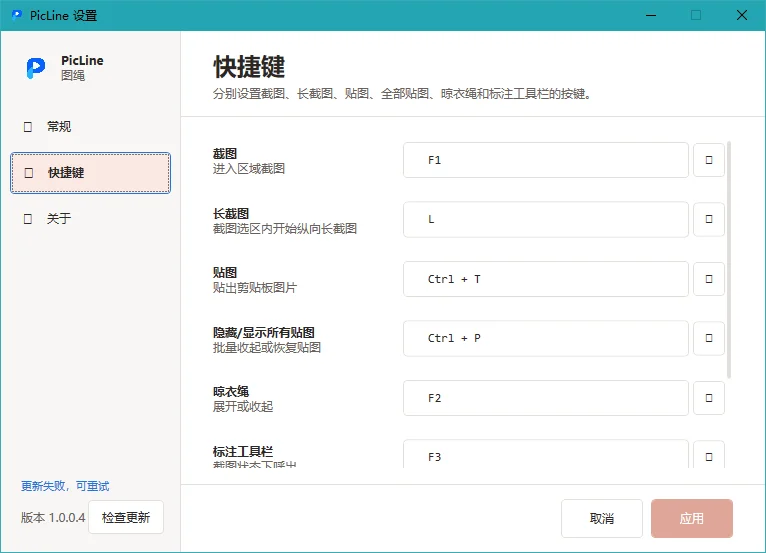Click the vertical scrollbar of the shortcut list
This screenshot has height=553, width=766.
click(x=729, y=260)
